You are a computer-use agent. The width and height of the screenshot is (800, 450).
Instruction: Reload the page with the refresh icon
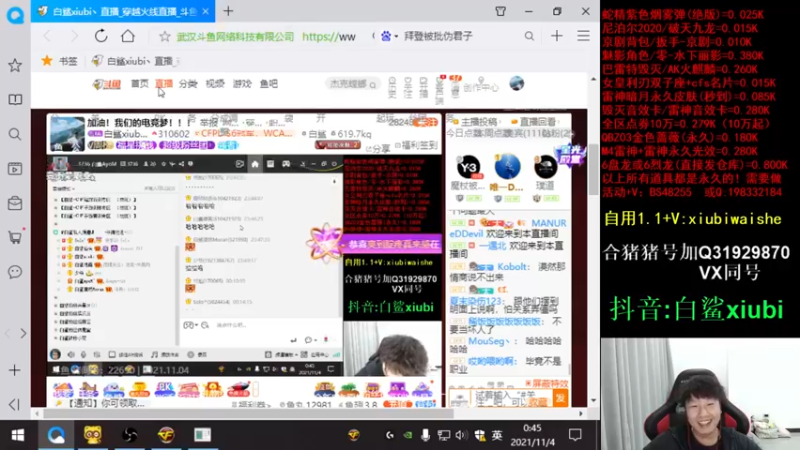tap(101, 36)
